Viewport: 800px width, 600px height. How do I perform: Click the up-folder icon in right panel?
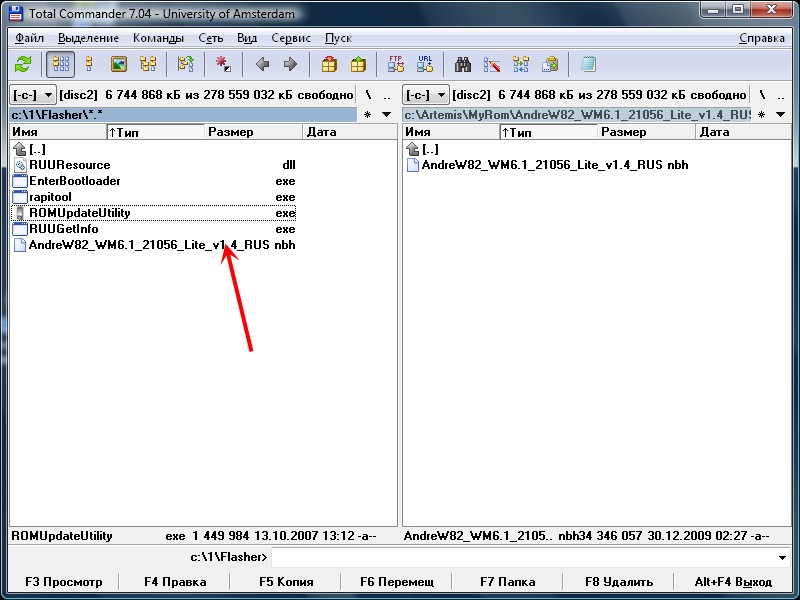coord(412,149)
